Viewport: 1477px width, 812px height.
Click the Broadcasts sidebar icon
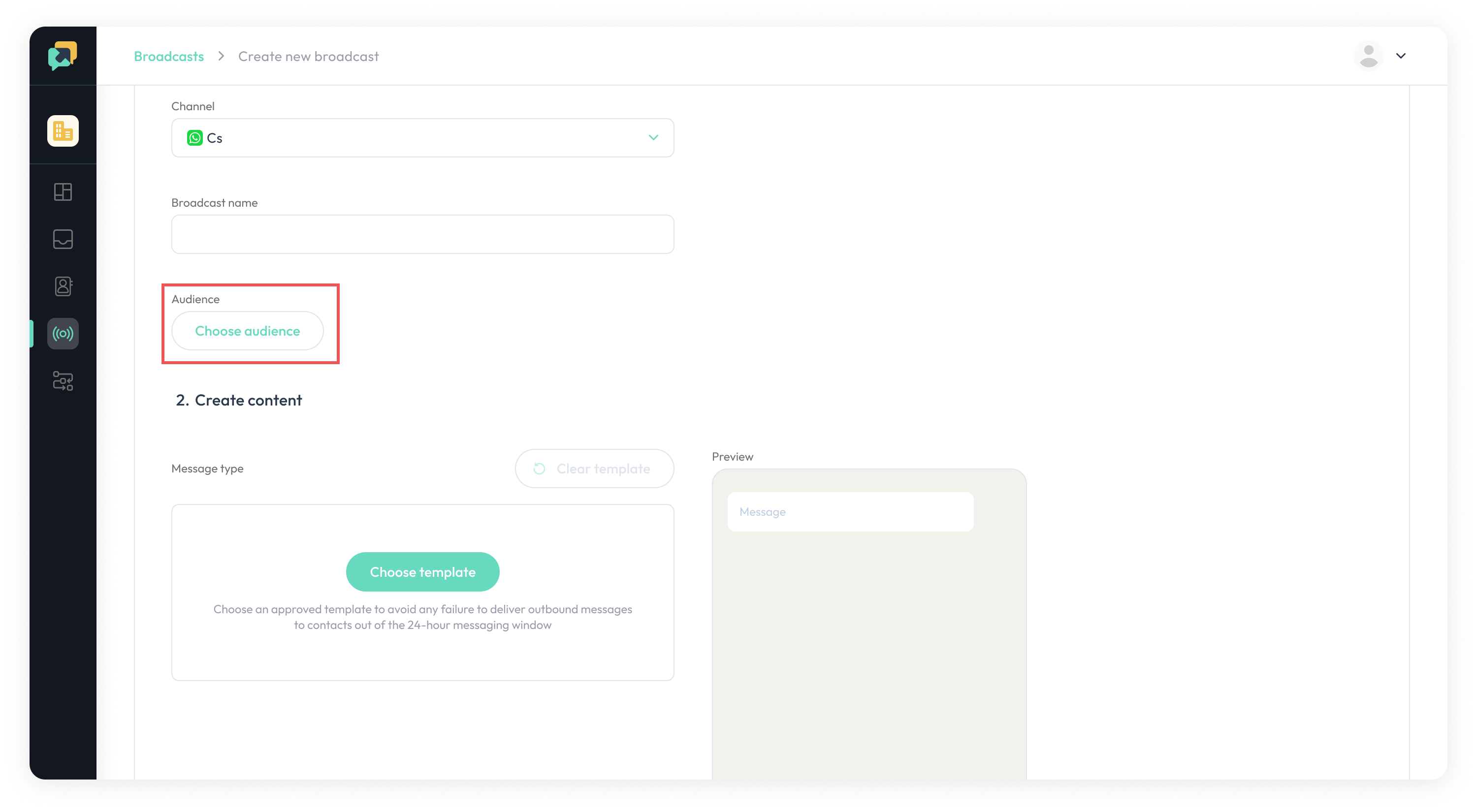tap(63, 333)
